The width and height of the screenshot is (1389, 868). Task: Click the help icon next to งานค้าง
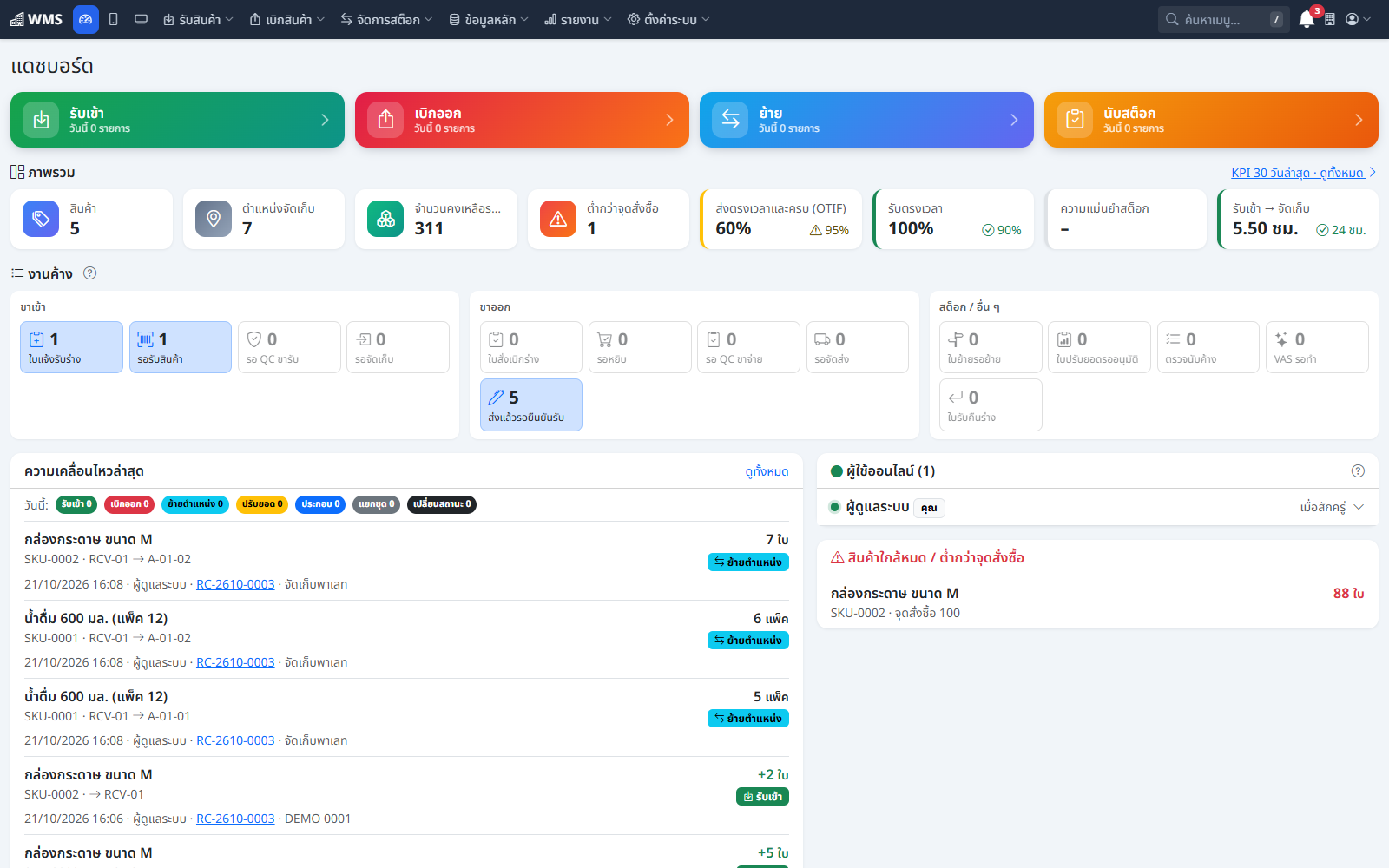pos(89,273)
